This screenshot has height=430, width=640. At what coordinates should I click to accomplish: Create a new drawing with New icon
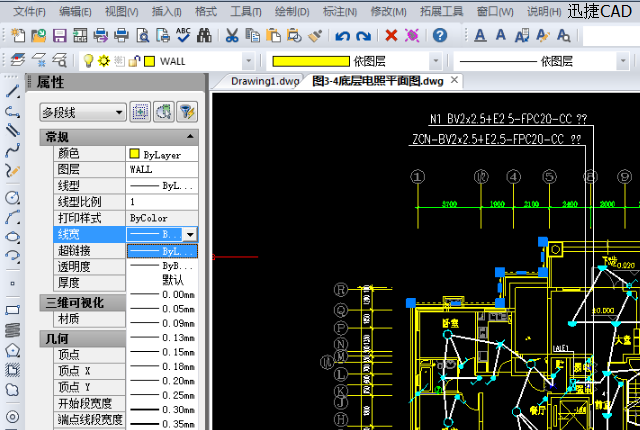(18, 36)
